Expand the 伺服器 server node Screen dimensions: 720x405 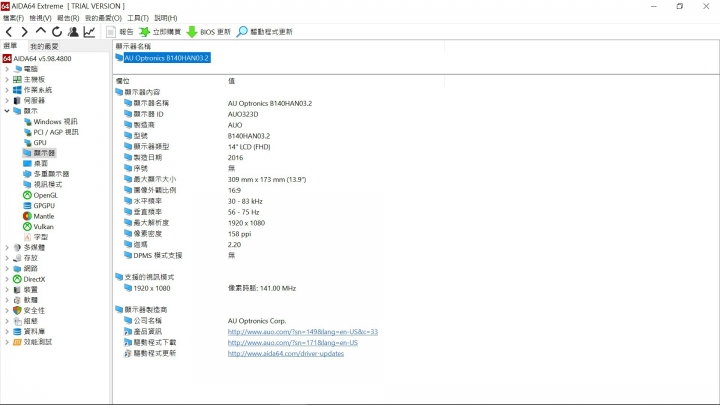[x=7, y=101]
